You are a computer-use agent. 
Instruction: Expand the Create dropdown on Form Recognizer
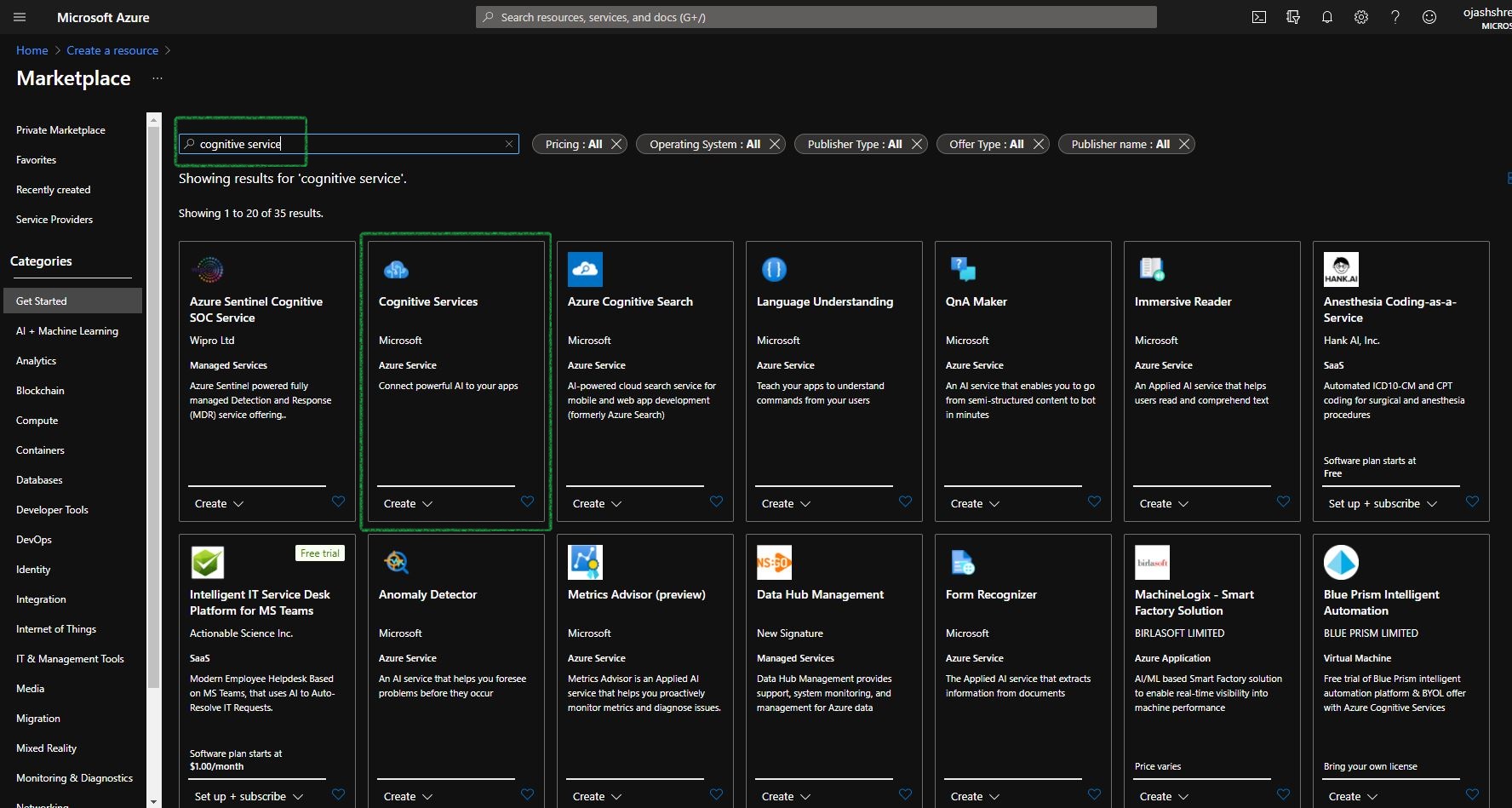coord(974,796)
